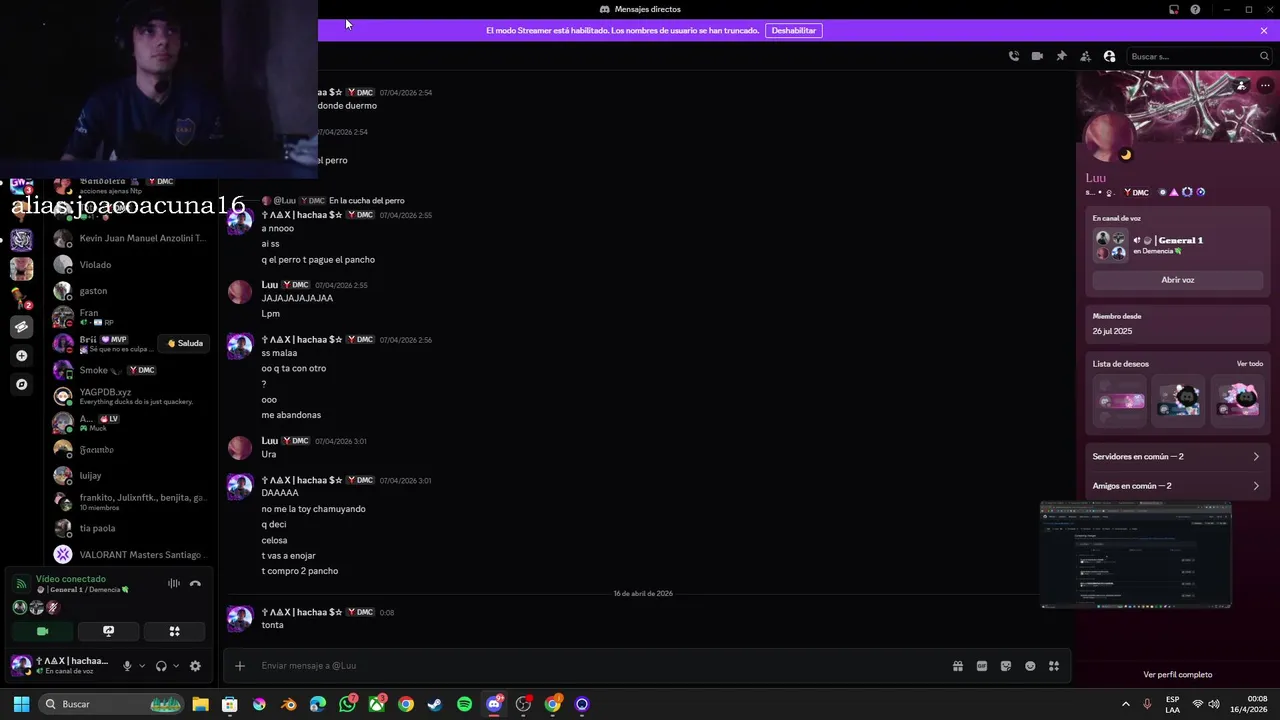This screenshot has height=720, width=1280.
Task: Disable Streamer mode with Deshabilitar
Action: point(794,30)
